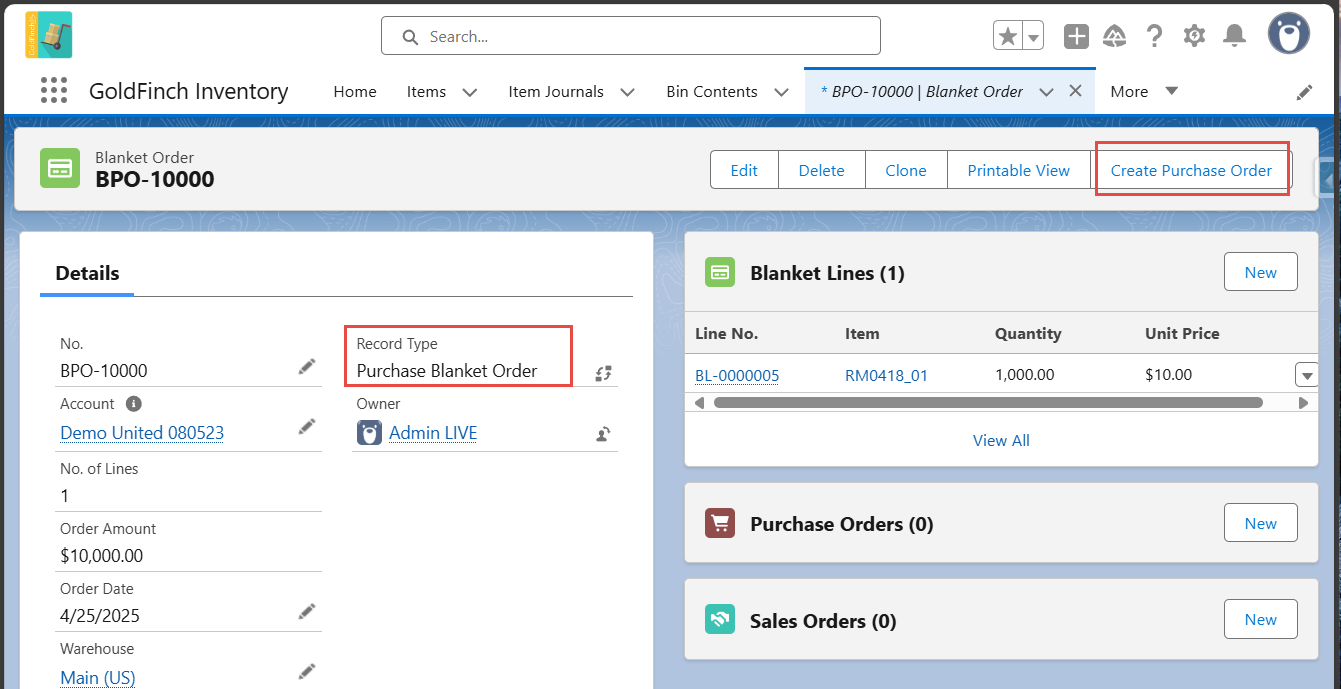Click Create Purchase Order
Viewport: 1341px width, 689px height.
pos(1191,170)
